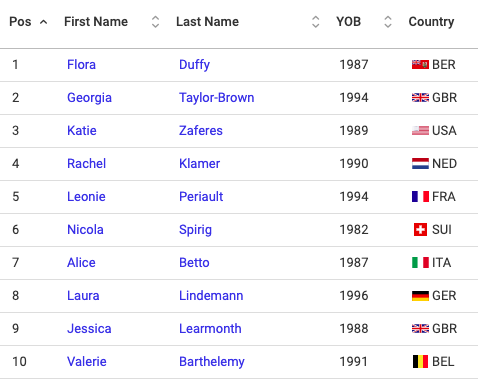Click the Netherlands flag next to NED
Image resolution: width=478 pixels, height=382 pixels.
420,164
